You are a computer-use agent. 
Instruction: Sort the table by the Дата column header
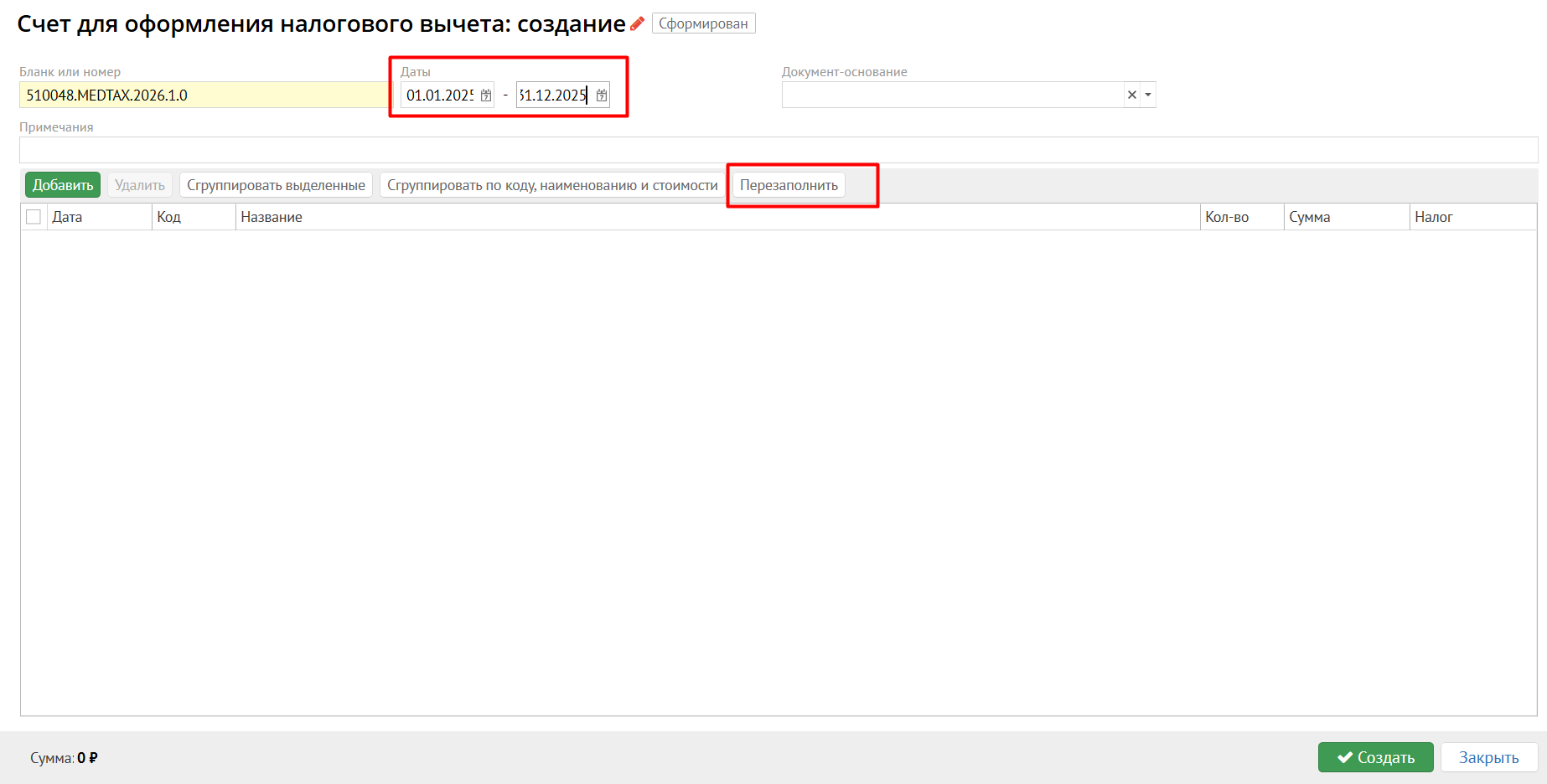click(99, 217)
